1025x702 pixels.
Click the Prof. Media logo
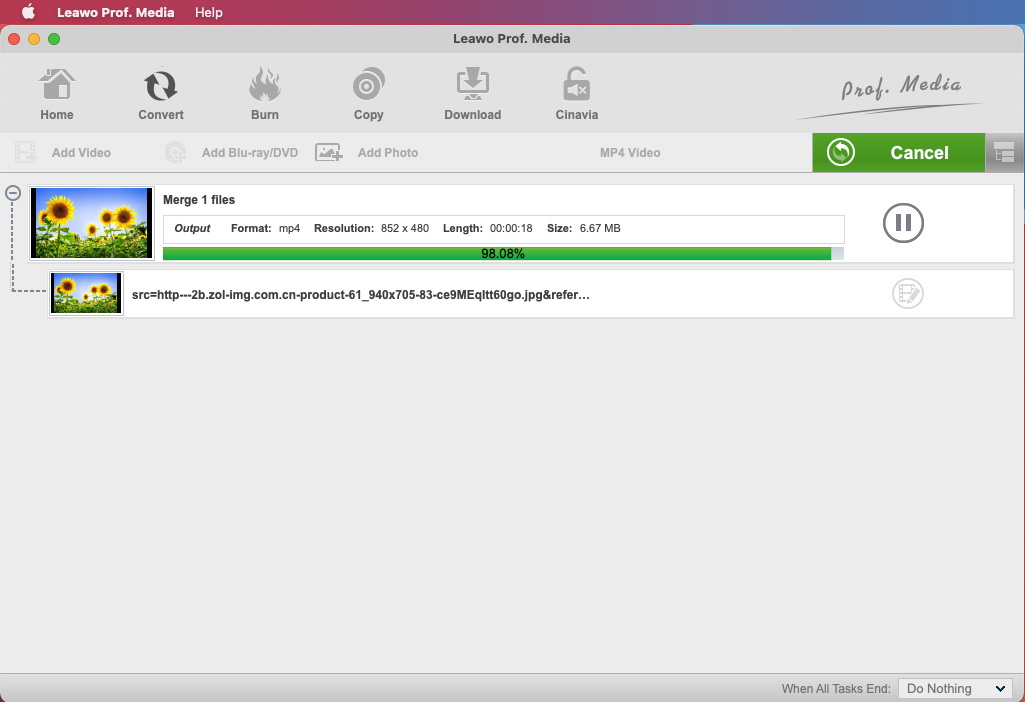click(890, 97)
